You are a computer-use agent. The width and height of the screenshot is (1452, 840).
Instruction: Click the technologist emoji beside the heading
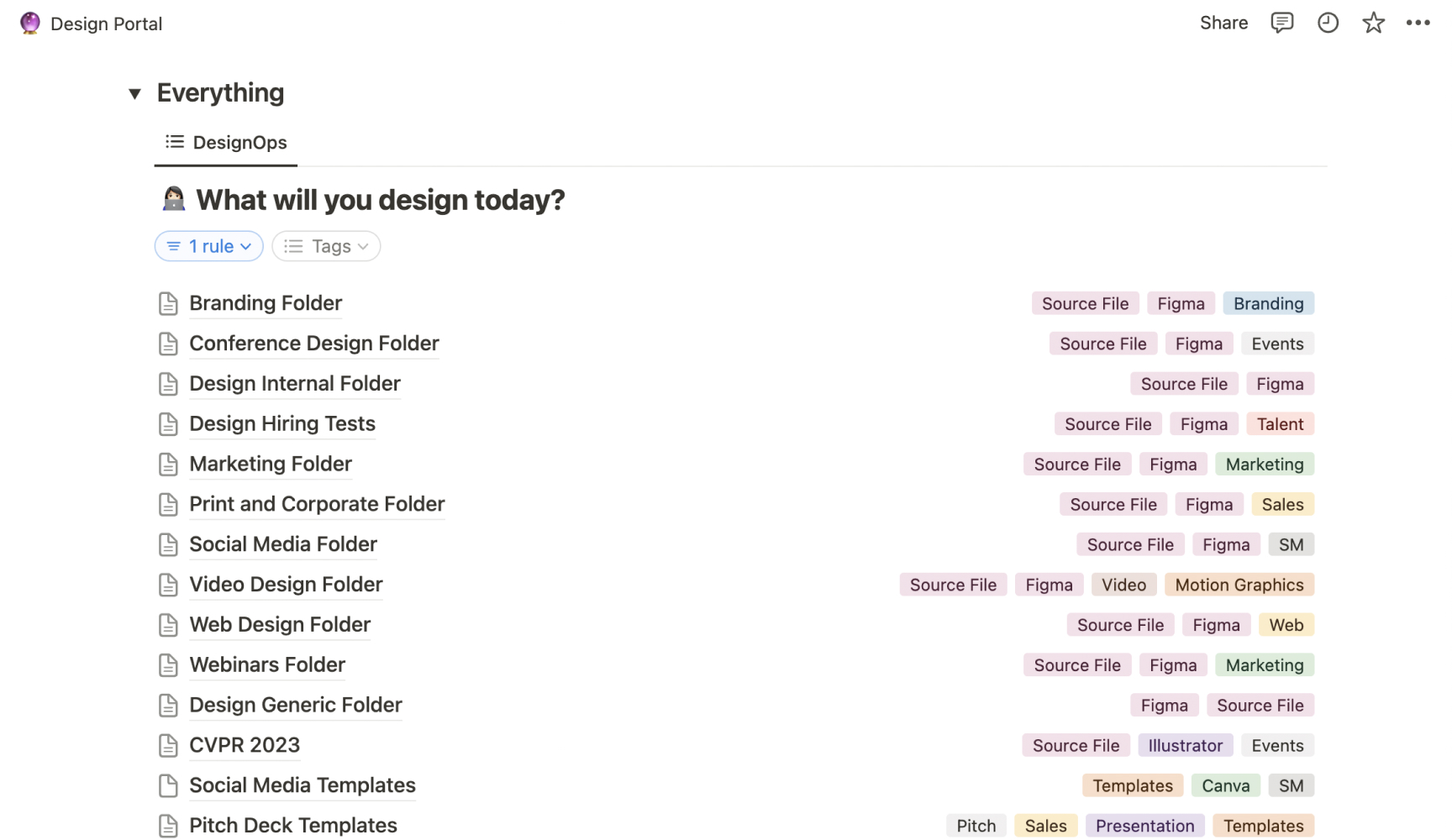pyautogui.click(x=174, y=200)
